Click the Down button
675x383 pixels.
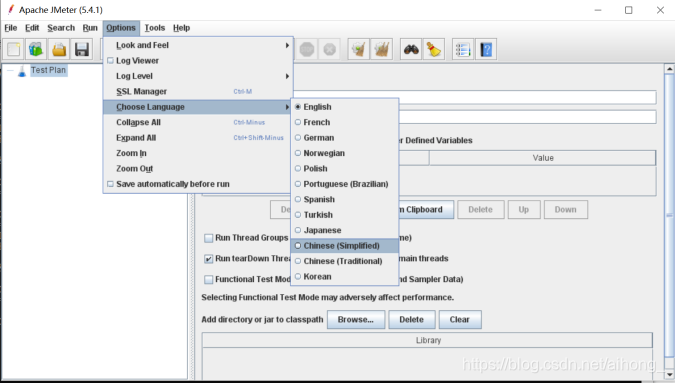pyautogui.click(x=565, y=210)
